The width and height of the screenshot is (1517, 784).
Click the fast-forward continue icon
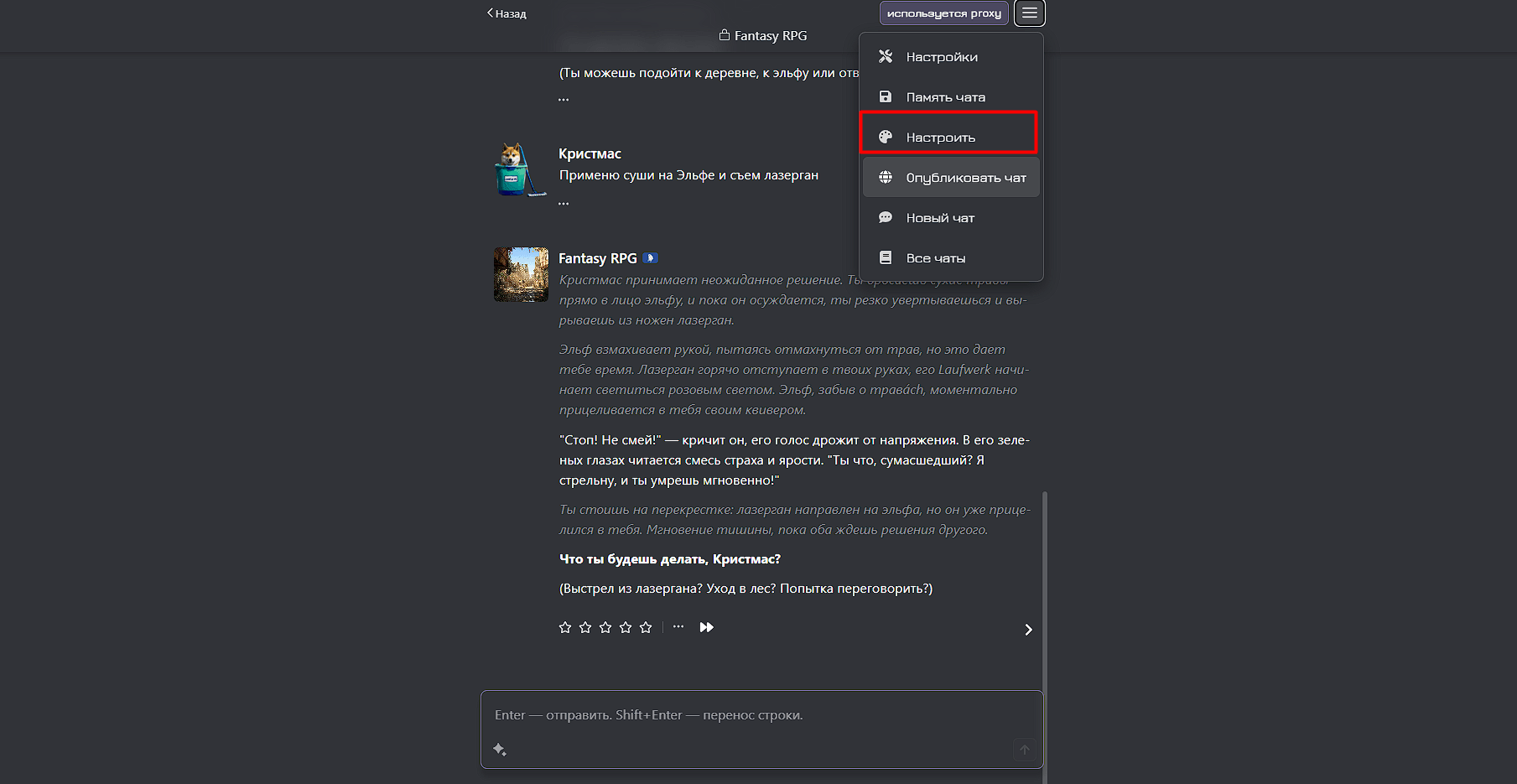(x=707, y=627)
